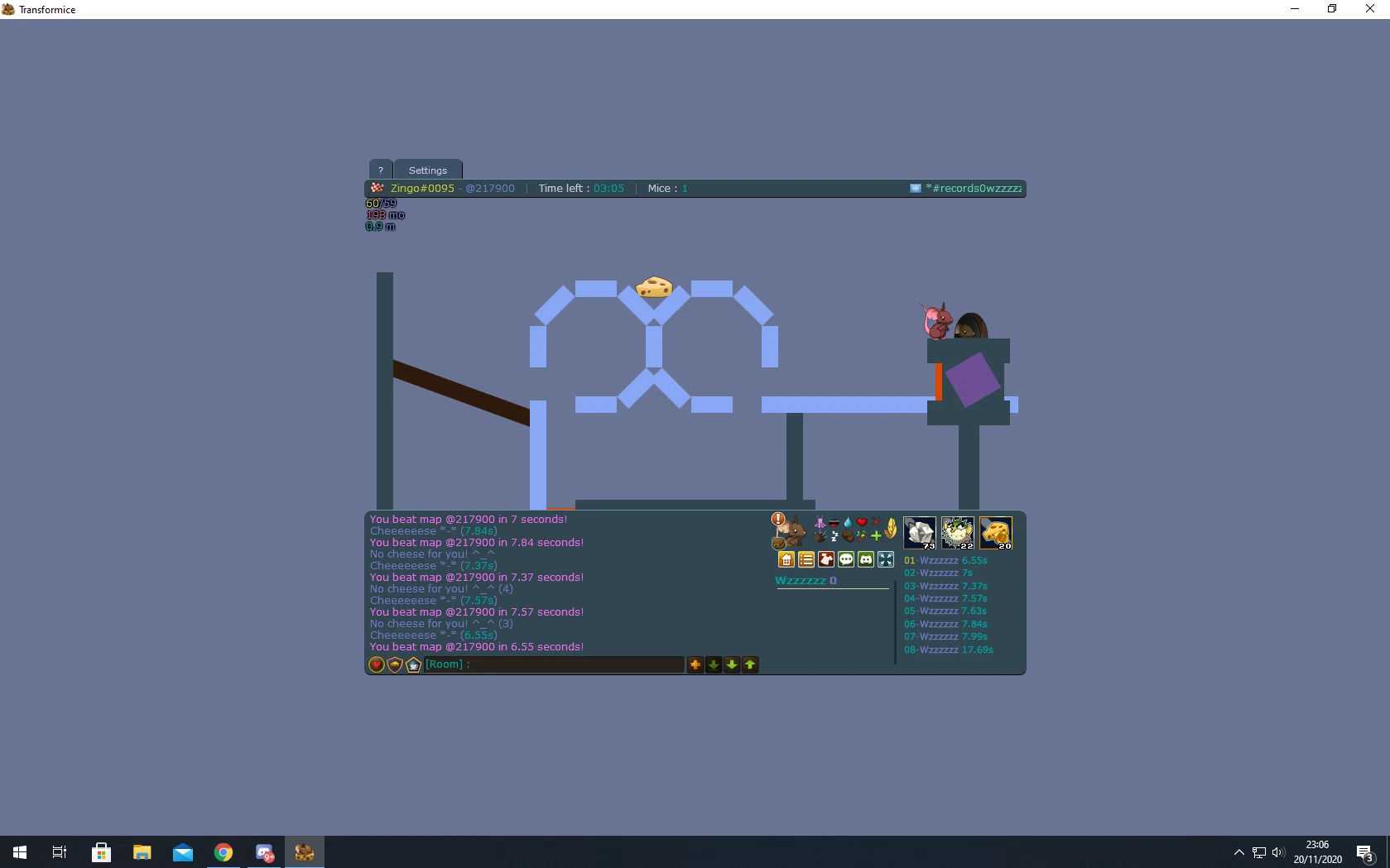Open the shop clothing button

coord(826,559)
